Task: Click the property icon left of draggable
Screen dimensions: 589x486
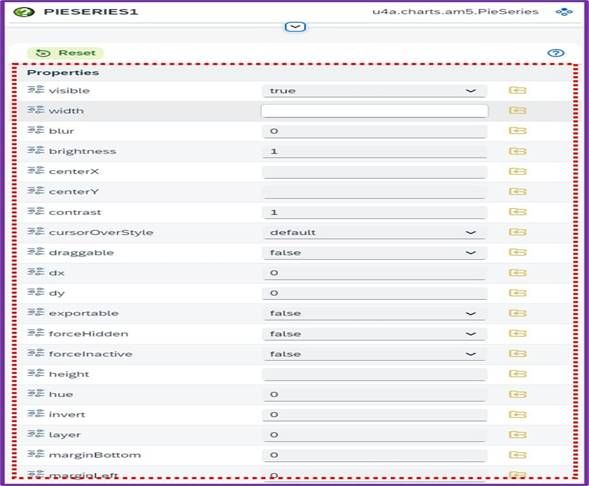Action: pos(36,252)
